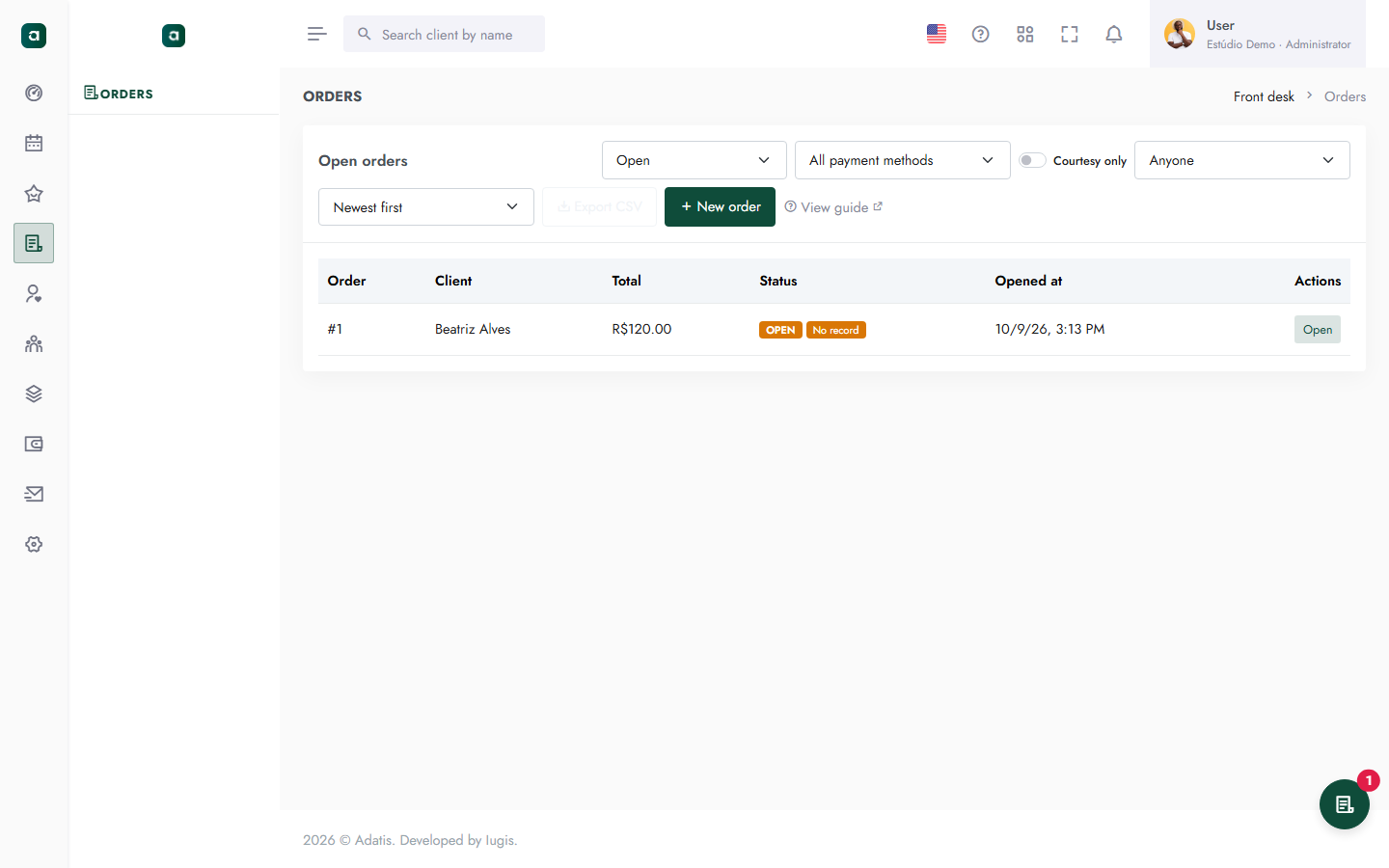The width and height of the screenshot is (1389, 868).
Task: Toggle fullscreen mode icon
Action: pos(1070,35)
